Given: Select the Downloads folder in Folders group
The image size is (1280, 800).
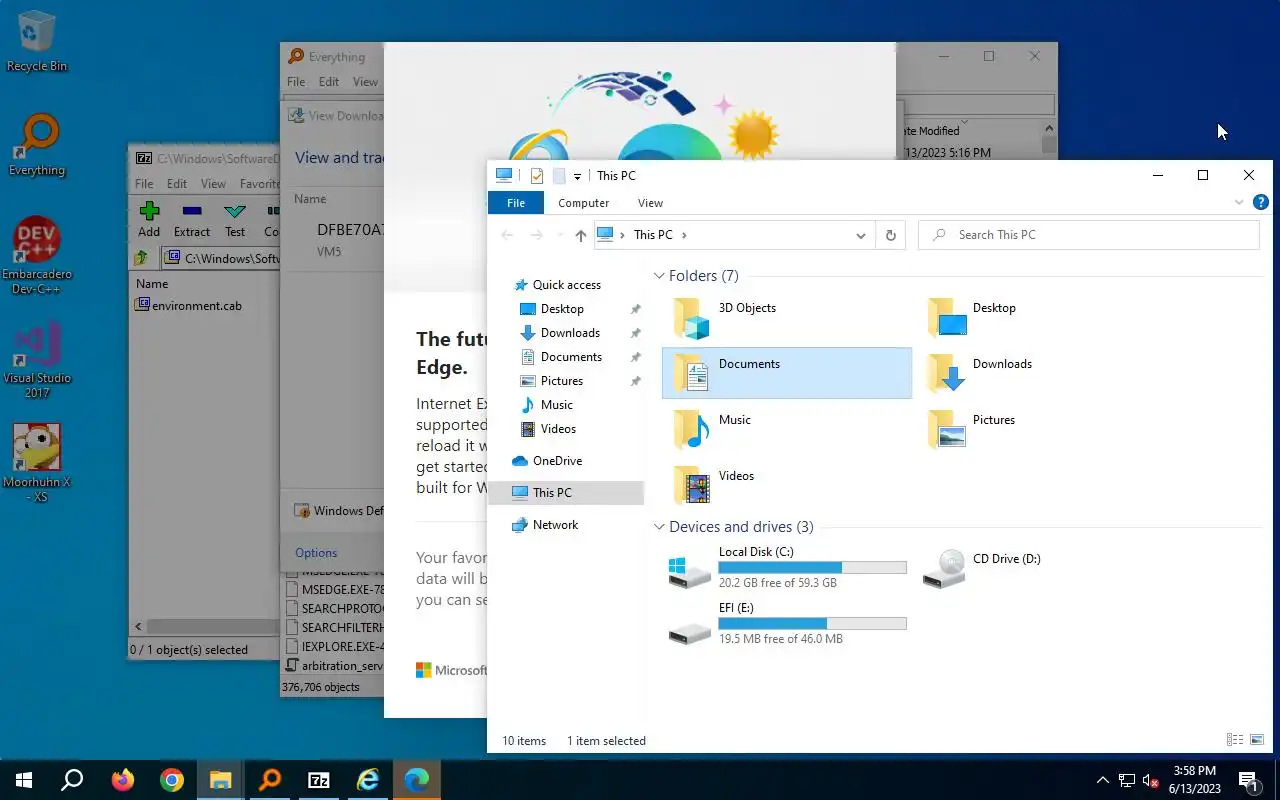Looking at the screenshot, I should (x=1040, y=373).
